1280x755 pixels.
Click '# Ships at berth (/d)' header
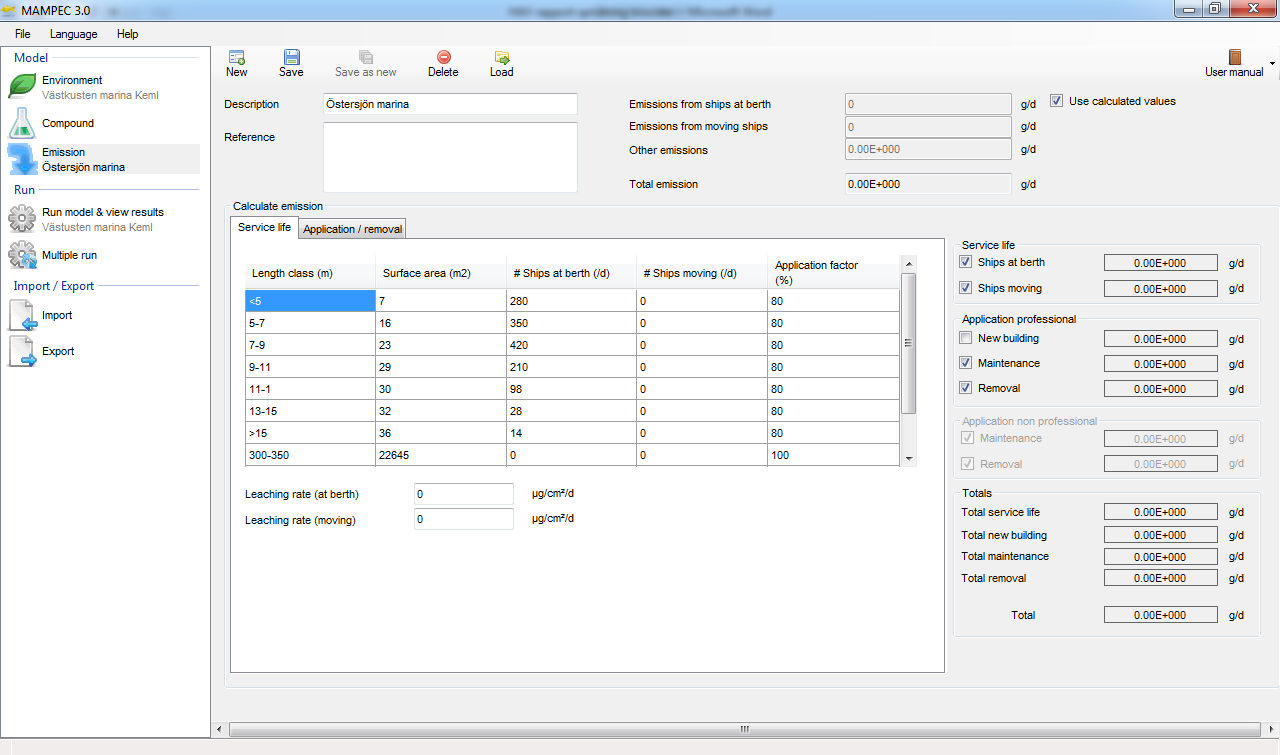tap(571, 273)
